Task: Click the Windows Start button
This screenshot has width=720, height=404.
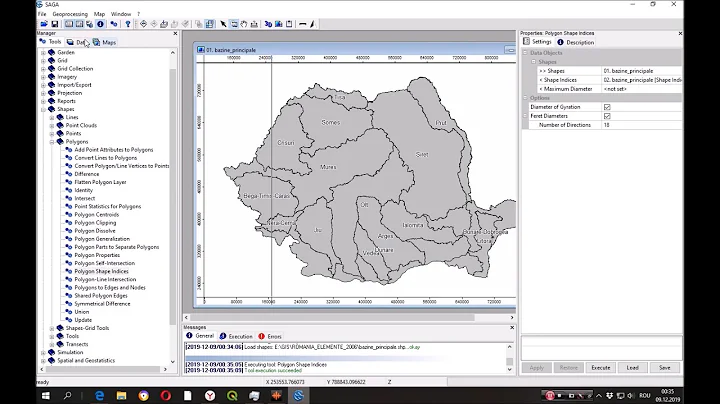Action: coord(46,395)
